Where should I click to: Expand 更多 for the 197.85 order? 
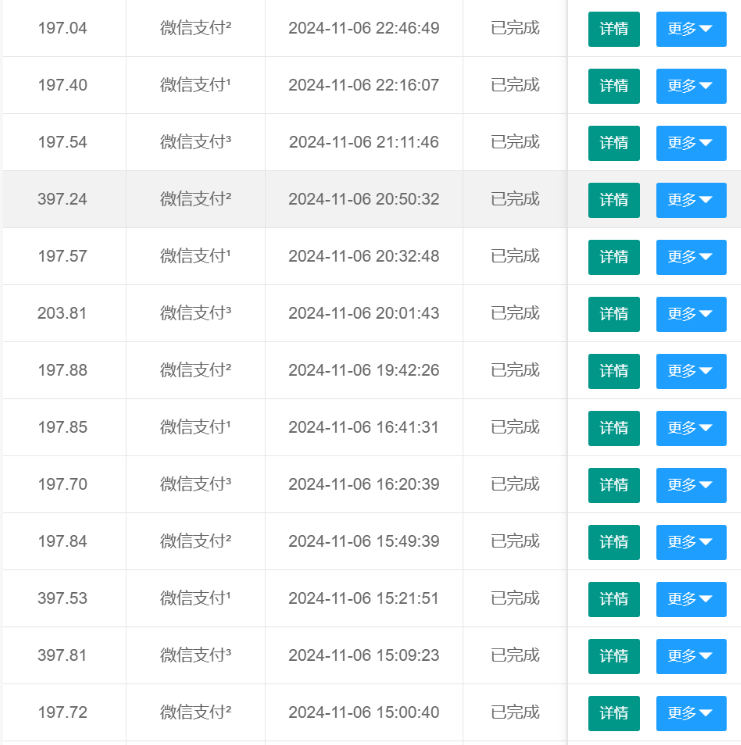690,428
